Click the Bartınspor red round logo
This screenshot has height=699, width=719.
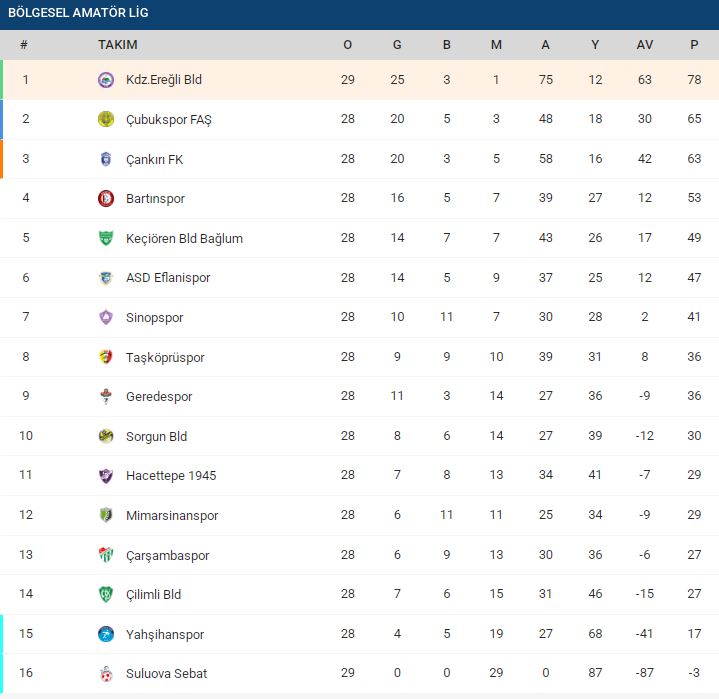[106, 199]
